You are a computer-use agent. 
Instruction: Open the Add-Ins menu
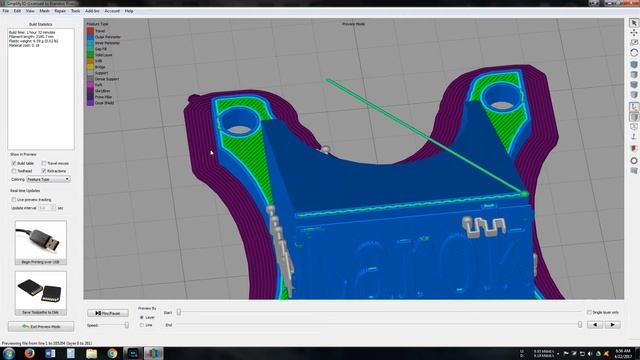coord(92,11)
